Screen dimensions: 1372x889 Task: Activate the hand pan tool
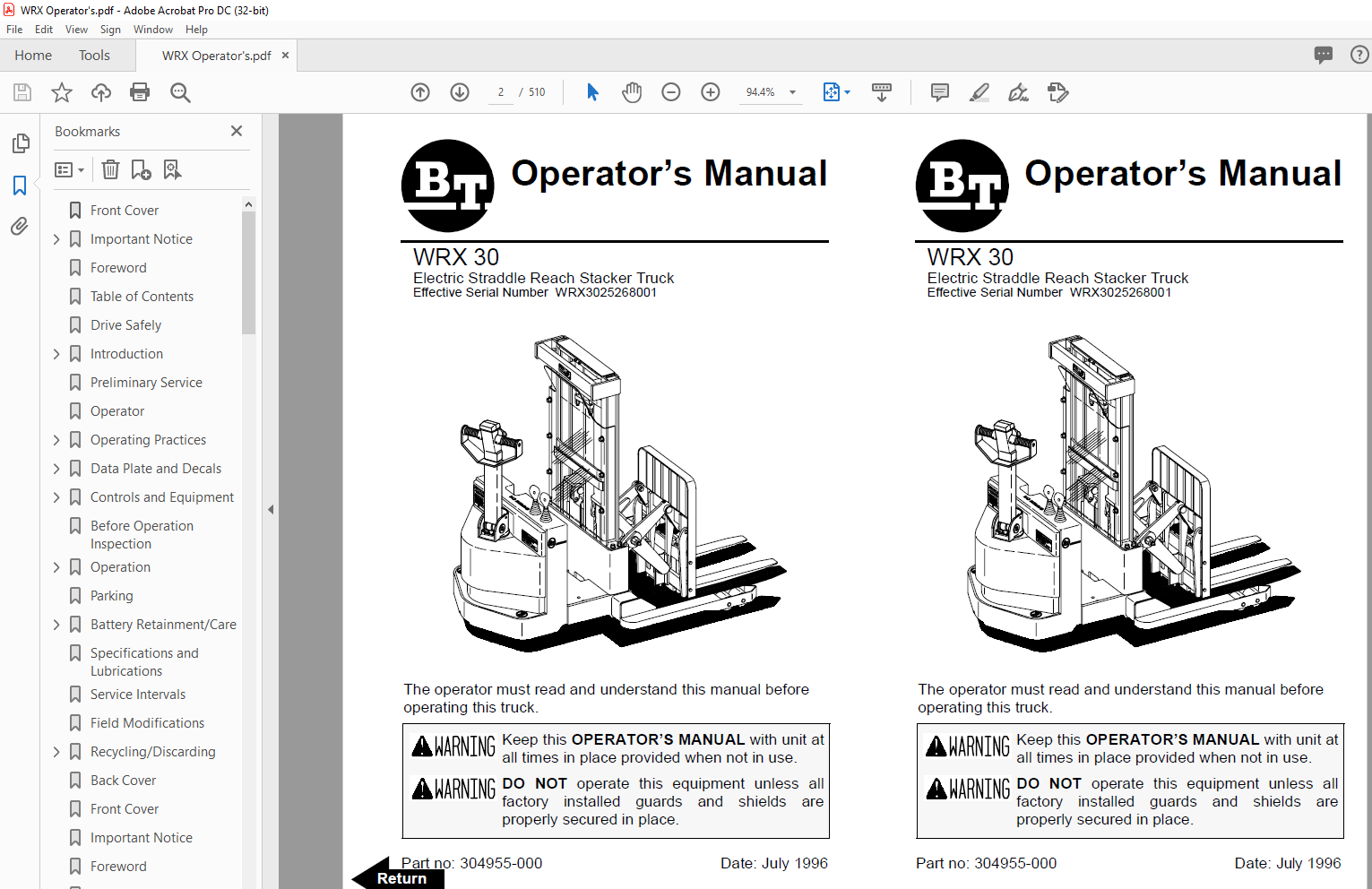pyautogui.click(x=632, y=92)
